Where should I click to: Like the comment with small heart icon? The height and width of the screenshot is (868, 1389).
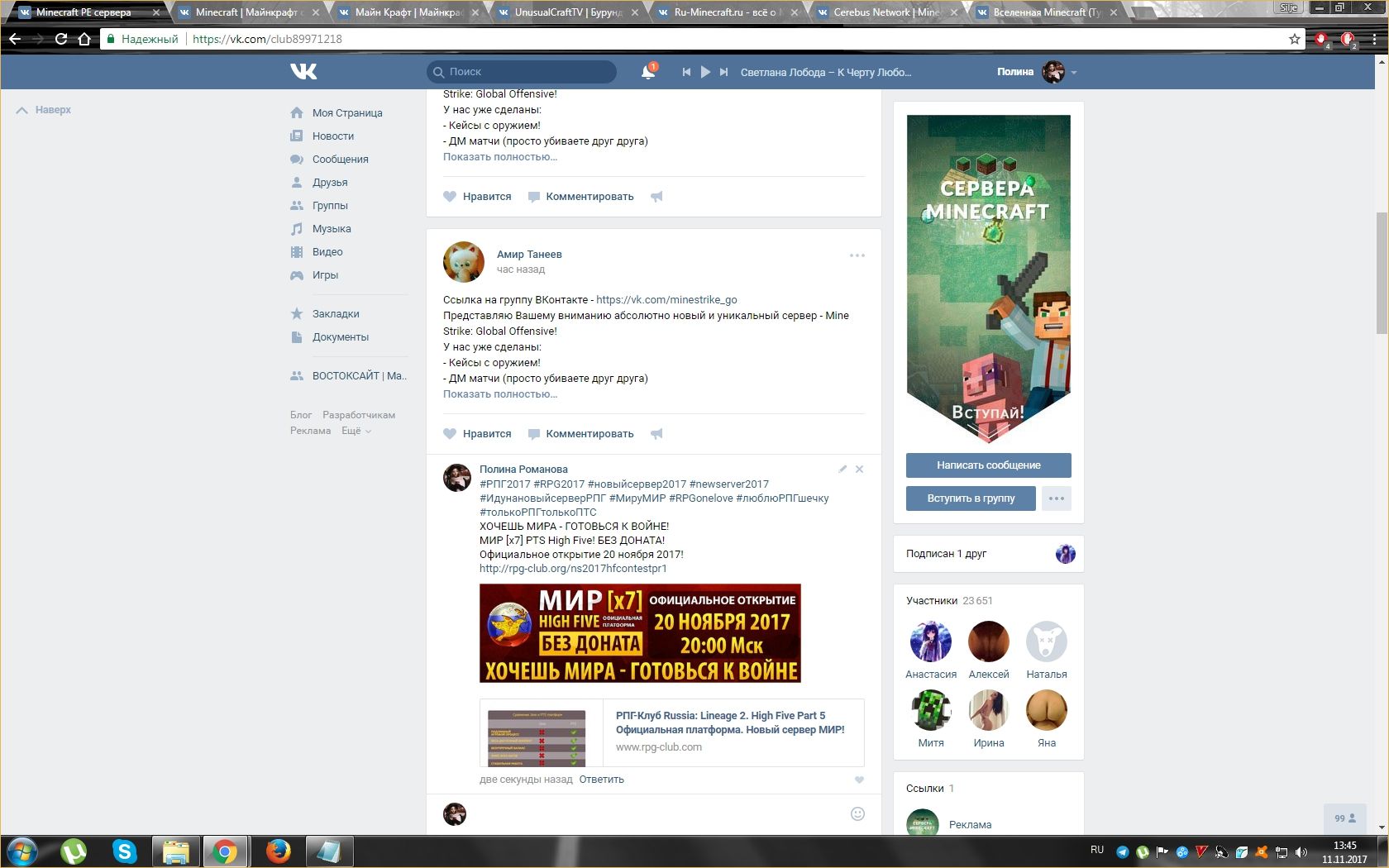click(859, 780)
